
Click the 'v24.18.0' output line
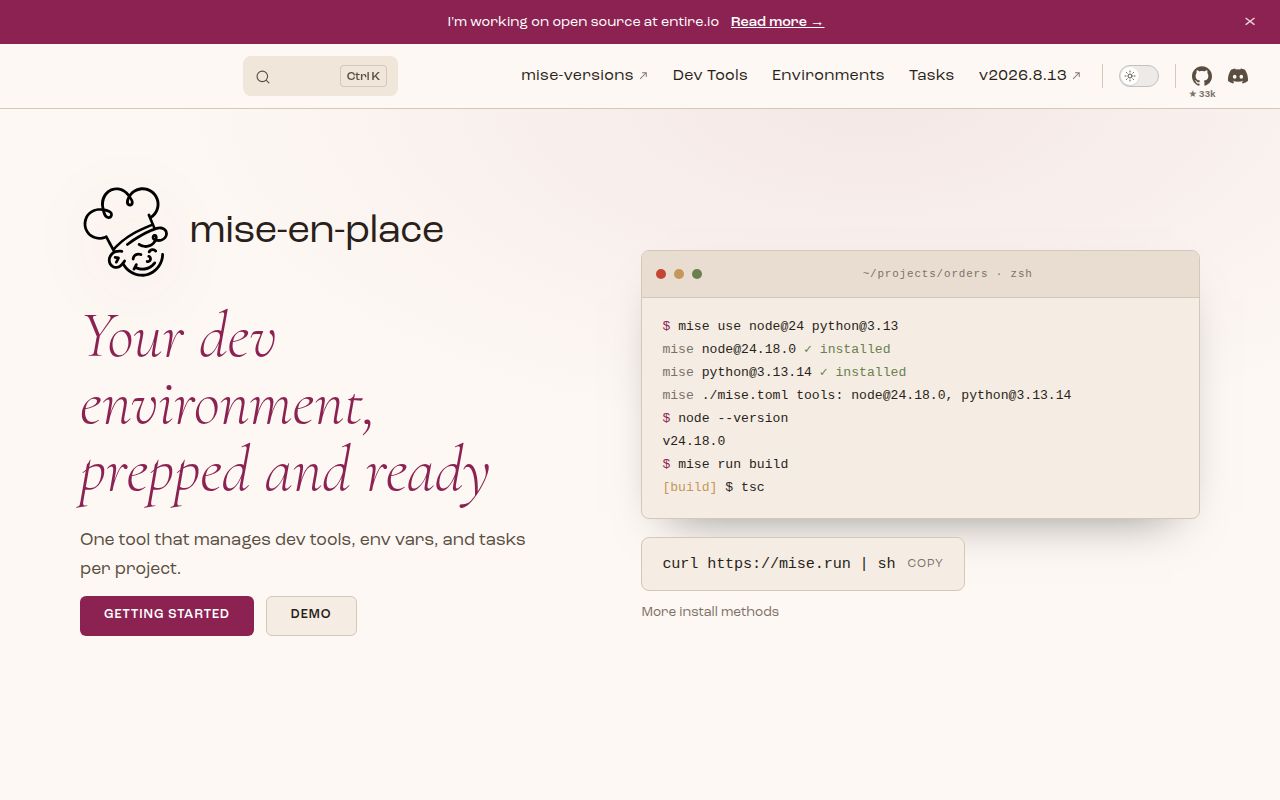tap(694, 441)
